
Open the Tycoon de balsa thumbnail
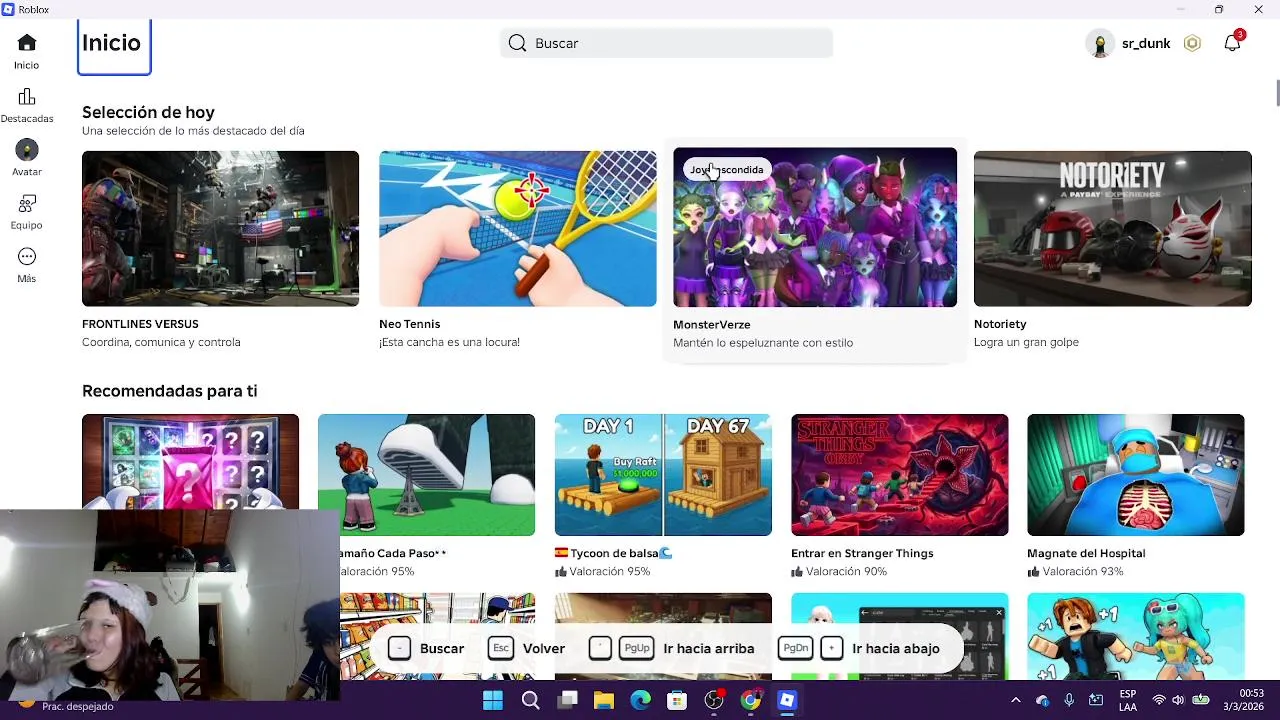[x=663, y=475]
